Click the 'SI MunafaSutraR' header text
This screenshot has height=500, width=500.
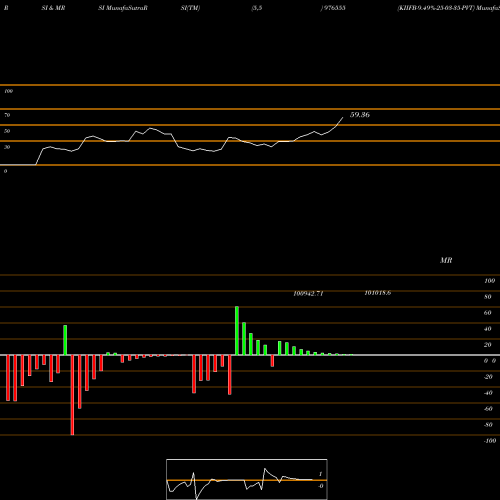[123, 8]
